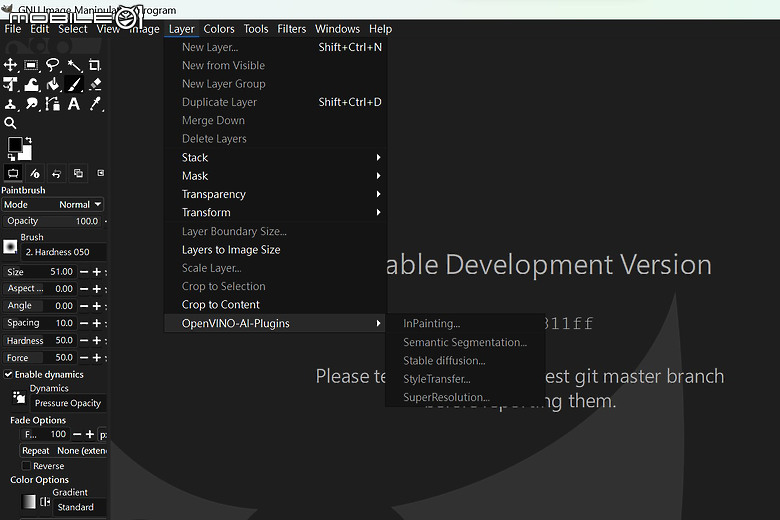Open the Filters menu
The height and width of the screenshot is (520, 780).
pyautogui.click(x=292, y=29)
